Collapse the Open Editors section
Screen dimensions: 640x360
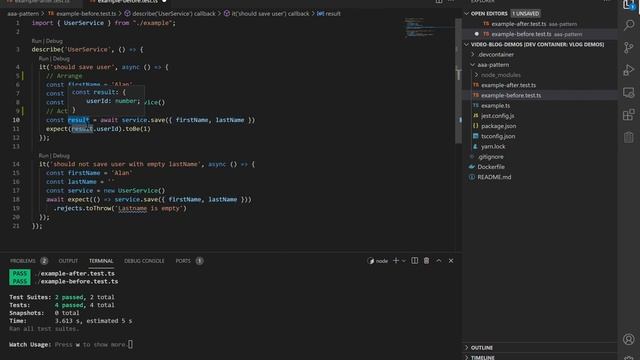point(467,13)
